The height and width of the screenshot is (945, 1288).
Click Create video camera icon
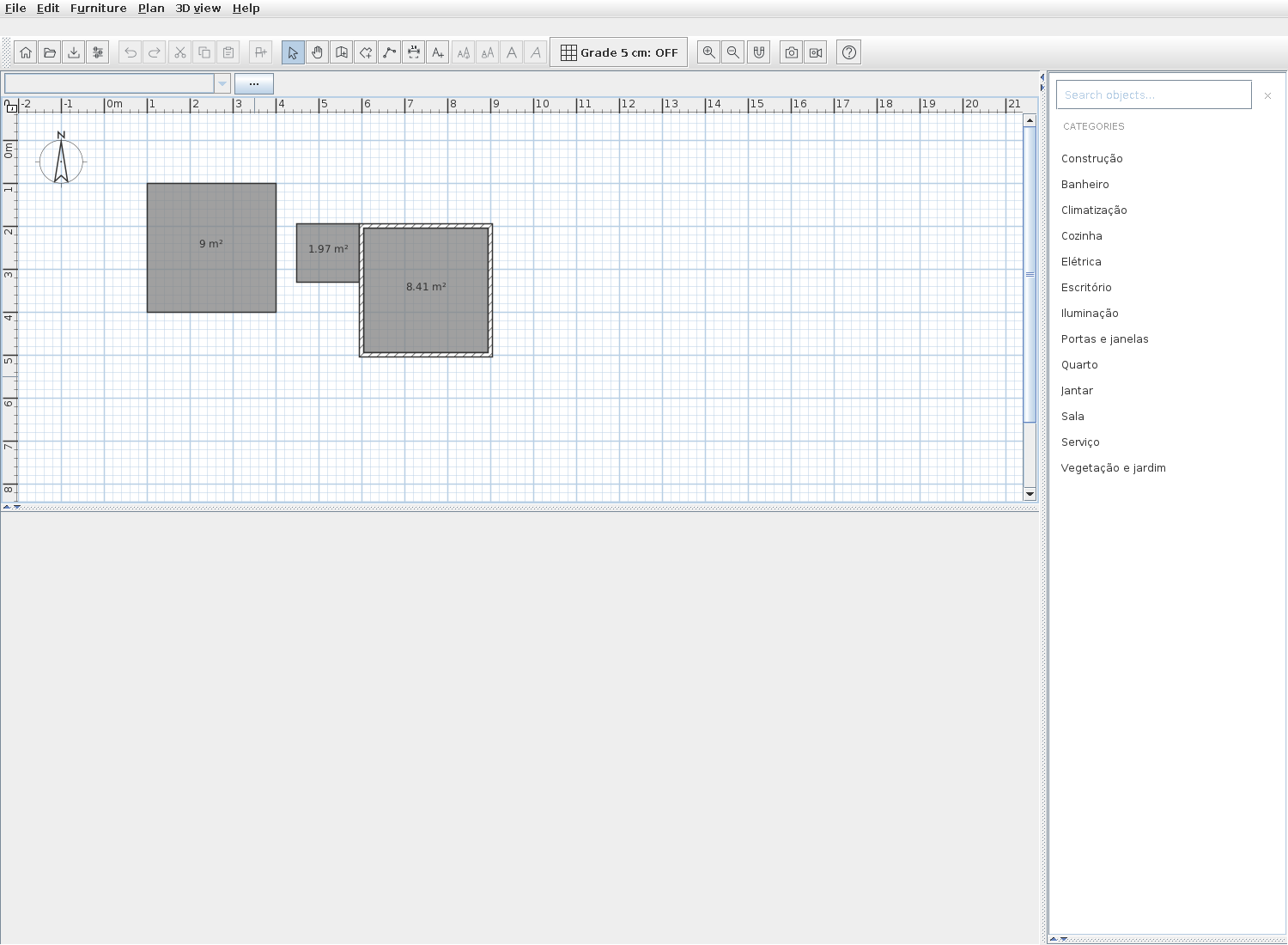click(x=816, y=52)
